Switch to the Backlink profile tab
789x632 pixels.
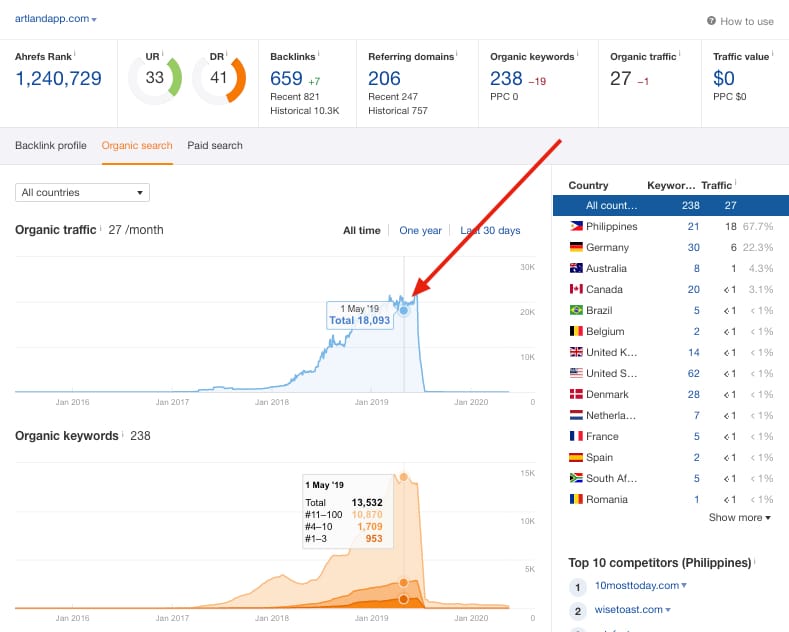pyautogui.click(x=51, y=145)
